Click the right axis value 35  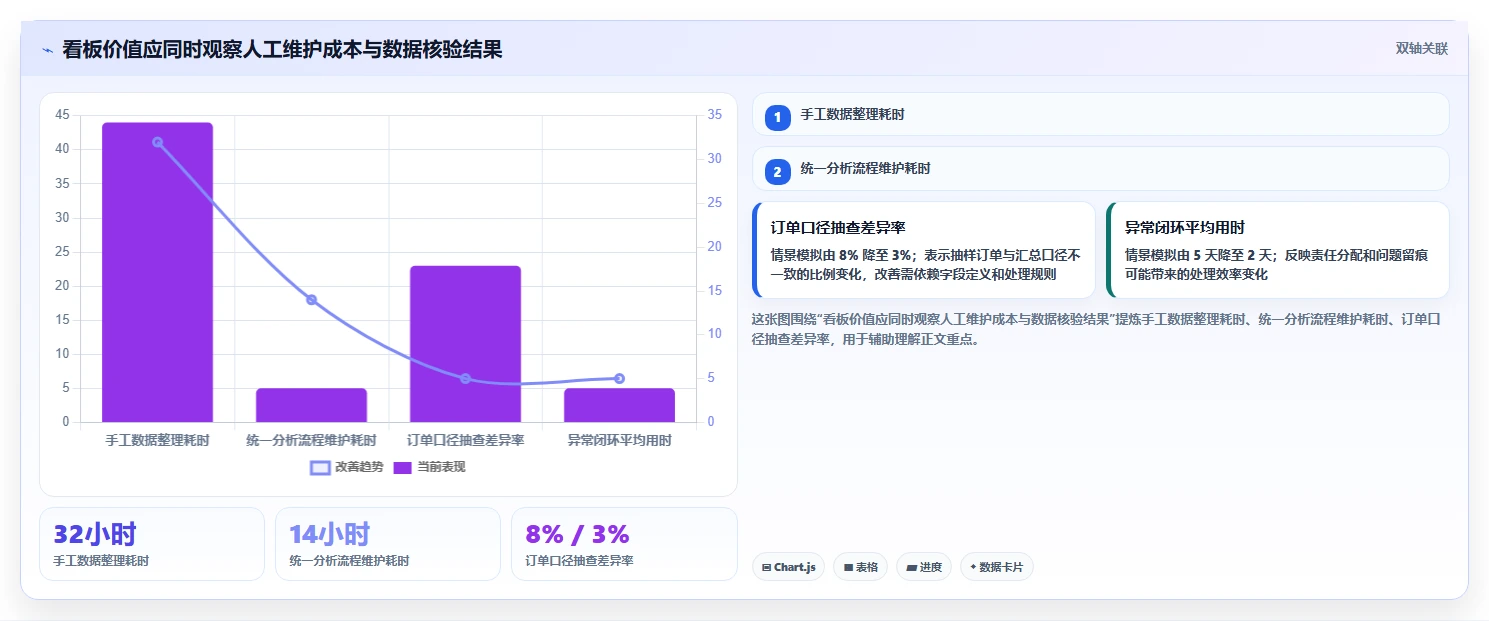click(x=715, y=115)
